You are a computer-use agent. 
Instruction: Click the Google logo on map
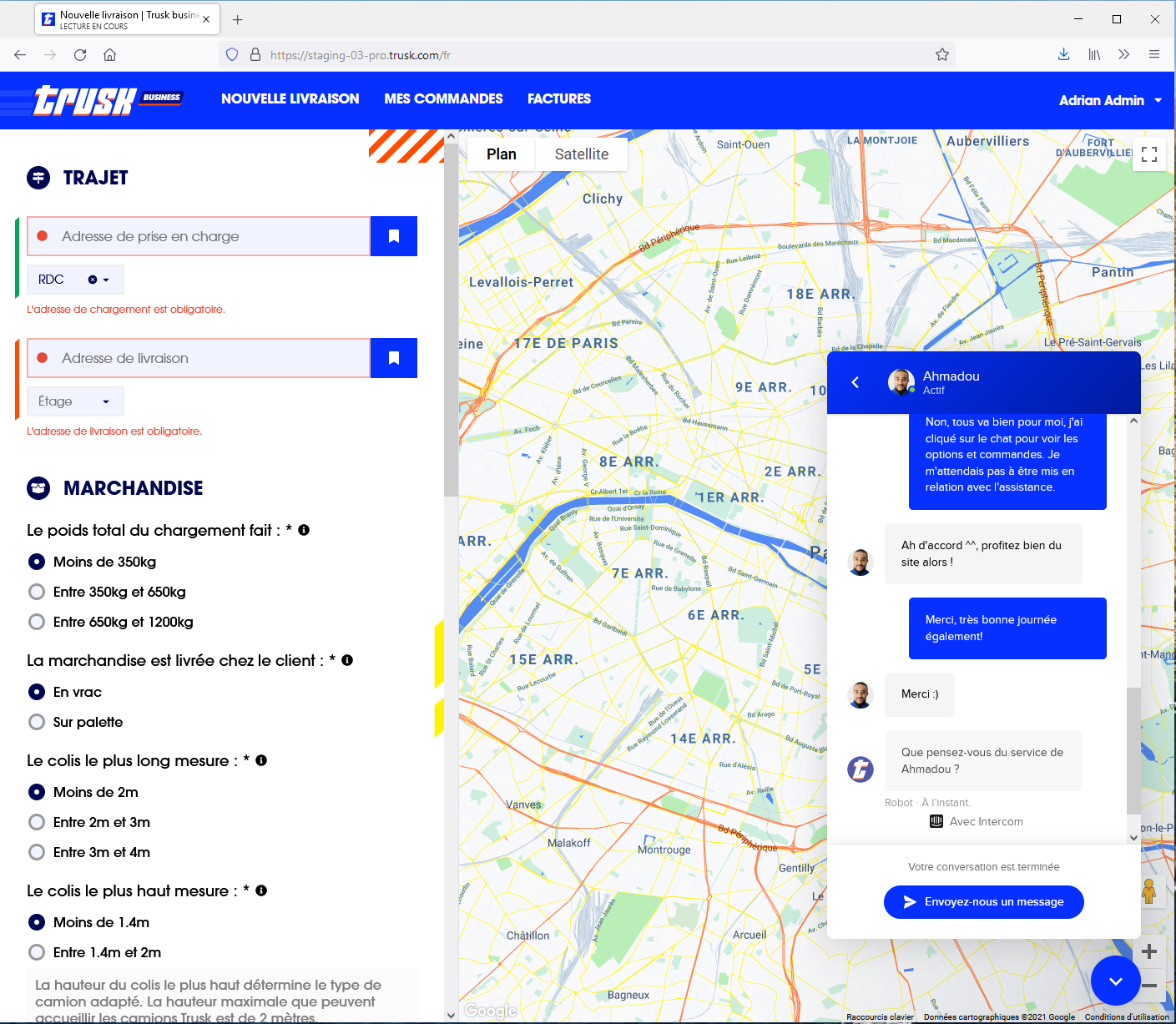(x=490, y=1011)
